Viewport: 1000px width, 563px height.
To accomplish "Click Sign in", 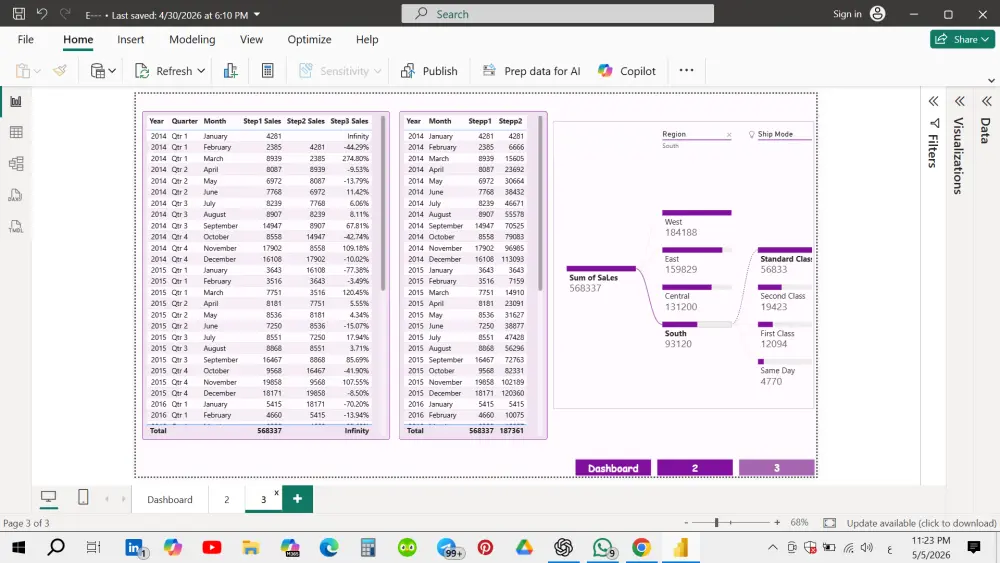I will pos(847,14).
